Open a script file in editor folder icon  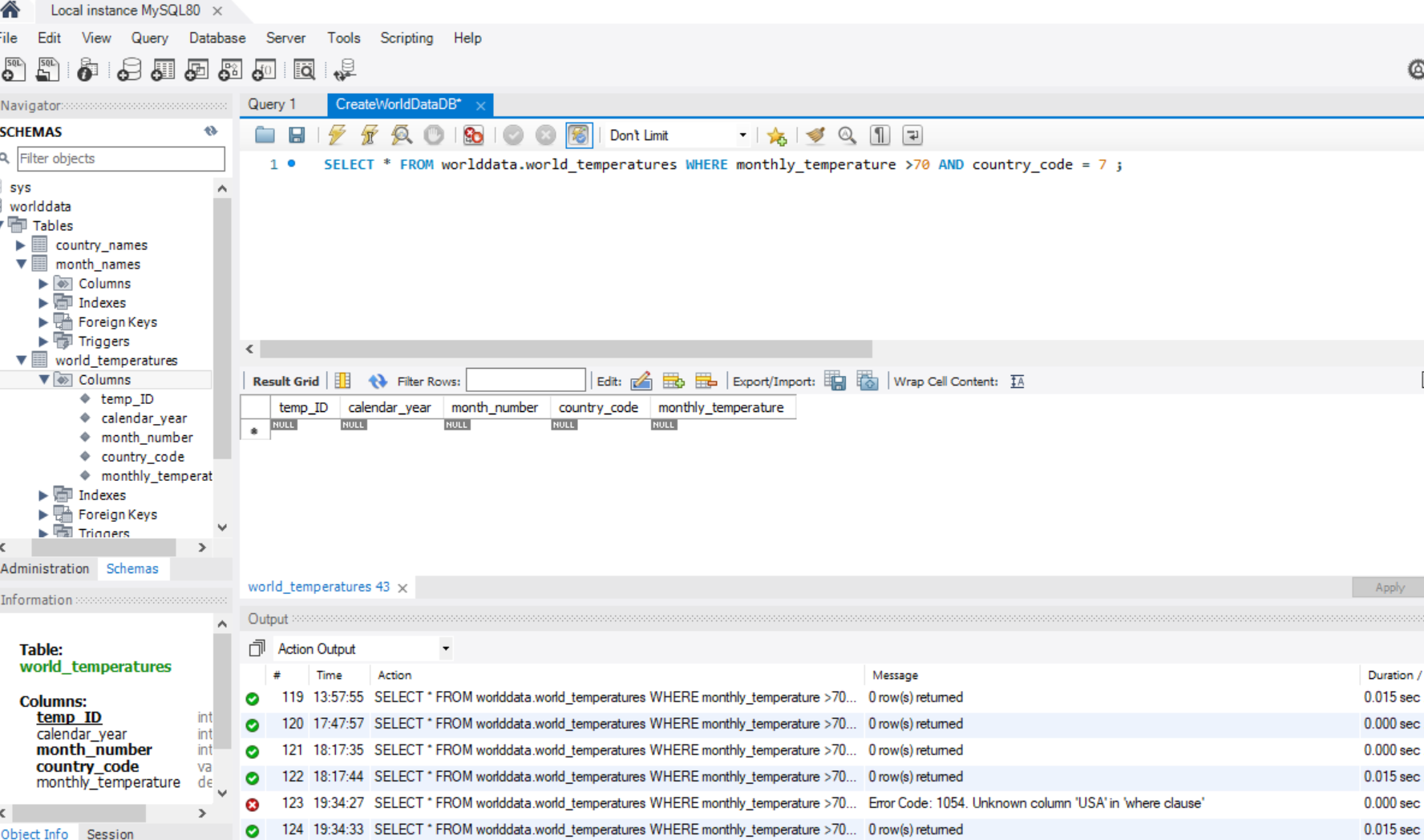point(265,135)
